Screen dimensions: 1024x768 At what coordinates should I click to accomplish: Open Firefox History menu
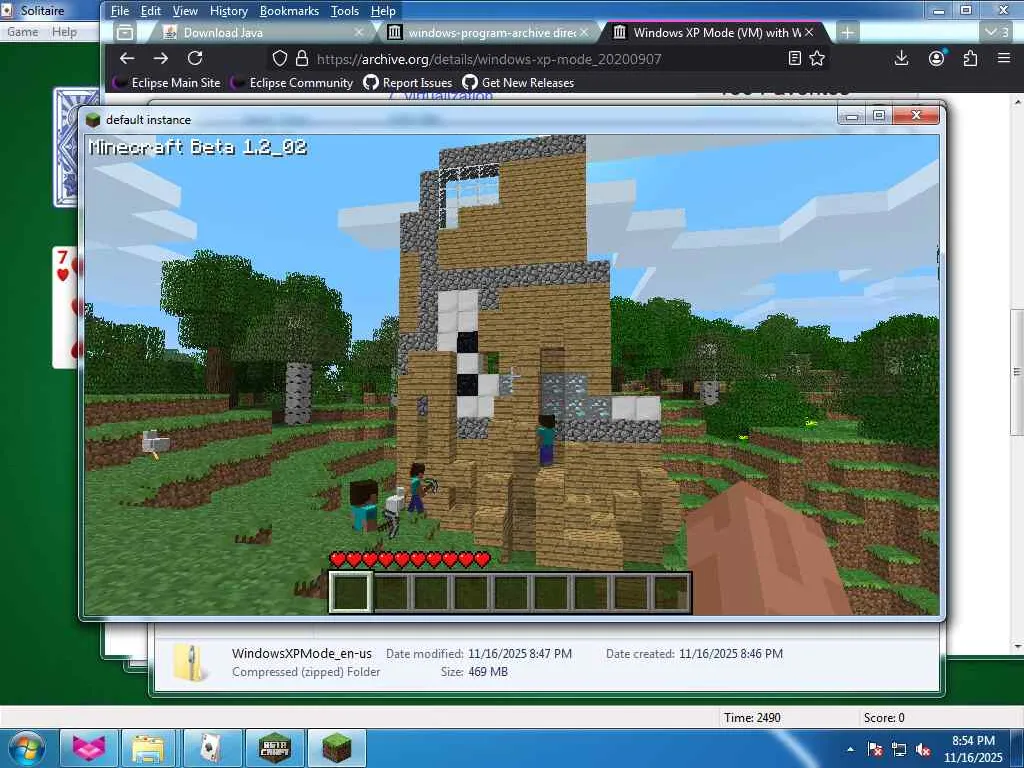(x=229, y=11)
